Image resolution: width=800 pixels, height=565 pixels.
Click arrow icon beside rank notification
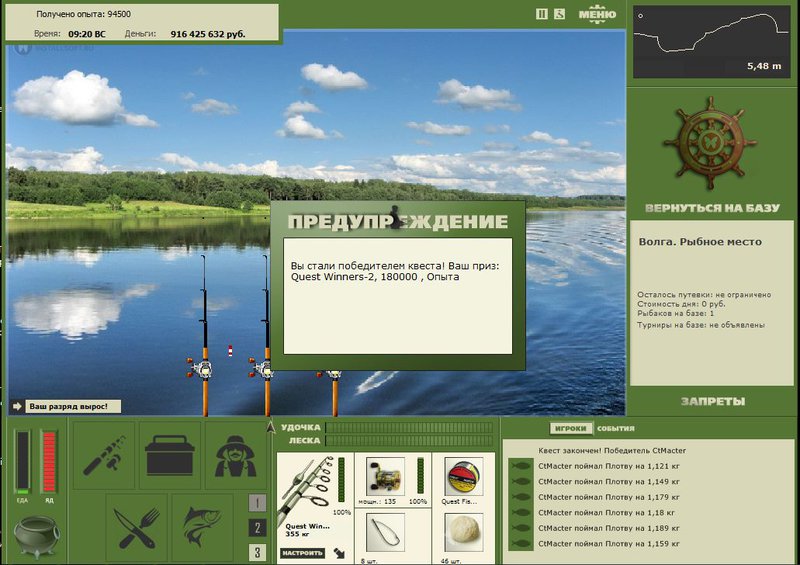[x=17, y=407]
